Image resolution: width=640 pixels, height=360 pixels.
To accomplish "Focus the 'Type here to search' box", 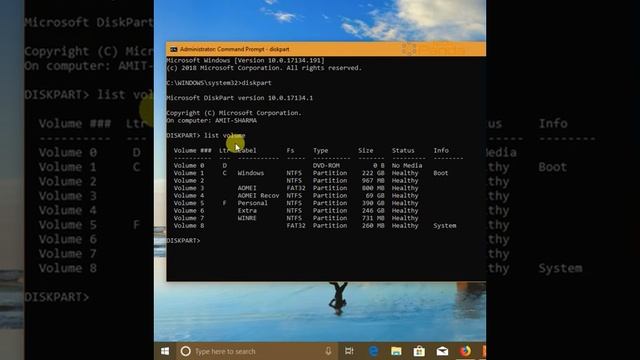I will [257, 351].
